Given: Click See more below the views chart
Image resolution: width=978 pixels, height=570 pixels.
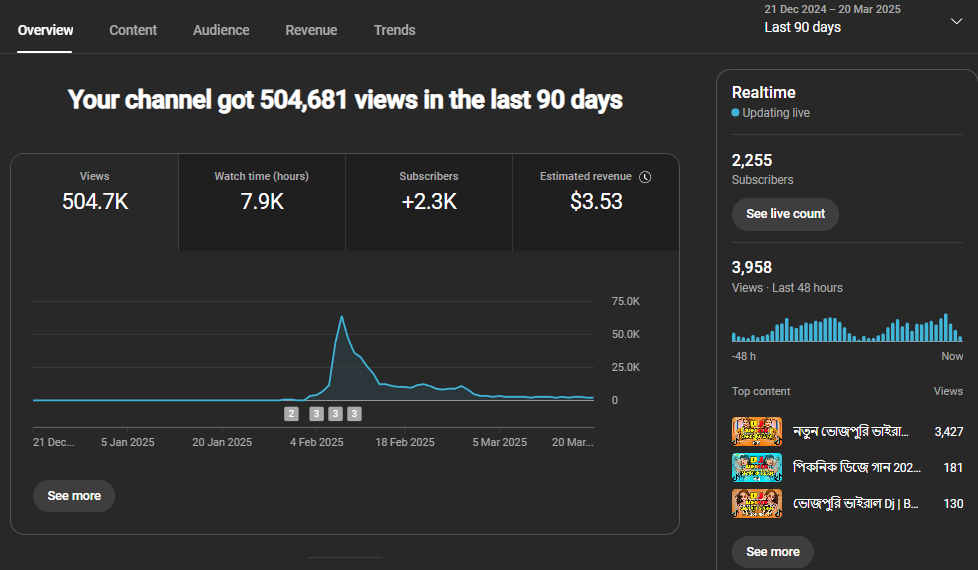Looking at the screenshot, I should click(x=74, y=496).
